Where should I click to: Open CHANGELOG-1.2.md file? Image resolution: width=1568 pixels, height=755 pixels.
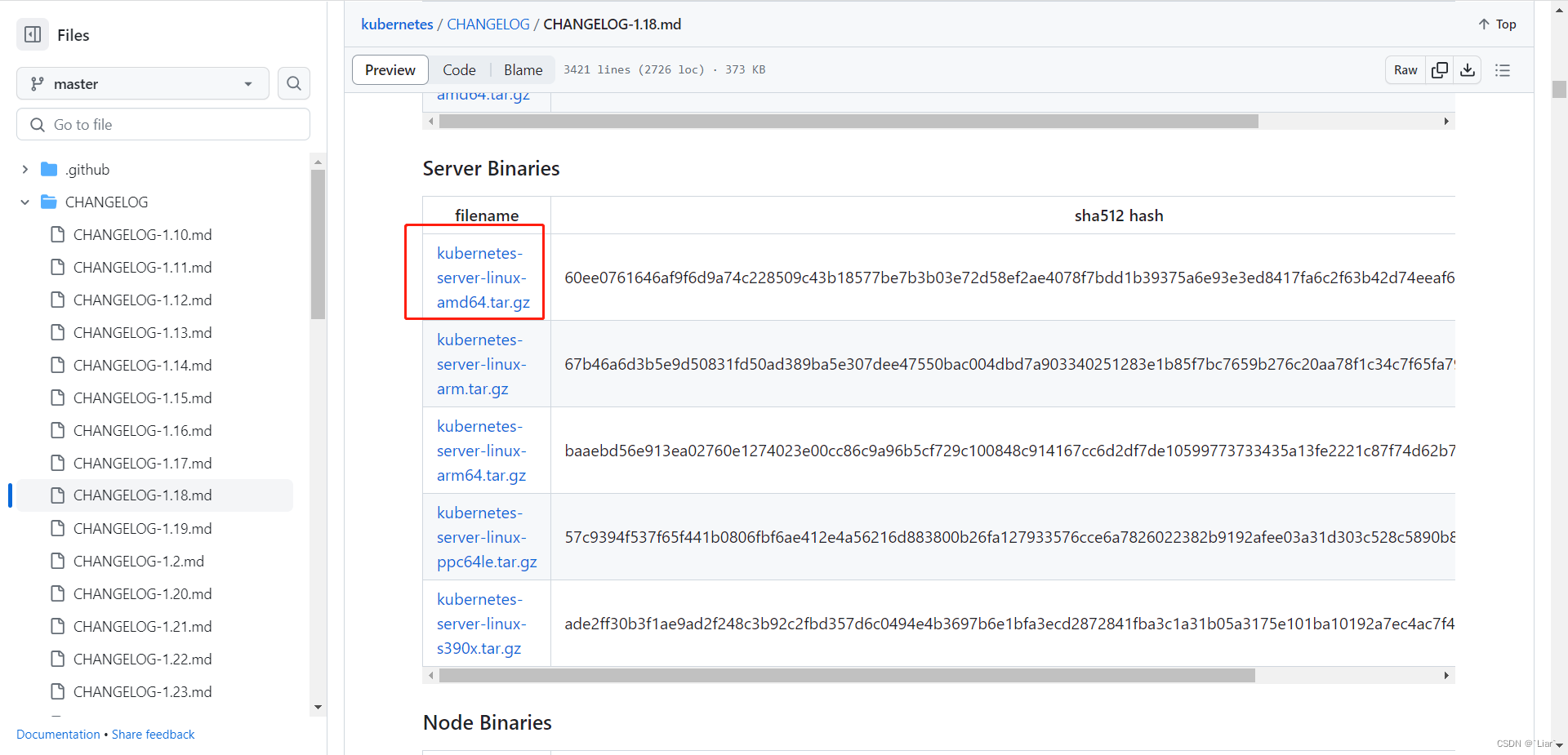[138, 562]
